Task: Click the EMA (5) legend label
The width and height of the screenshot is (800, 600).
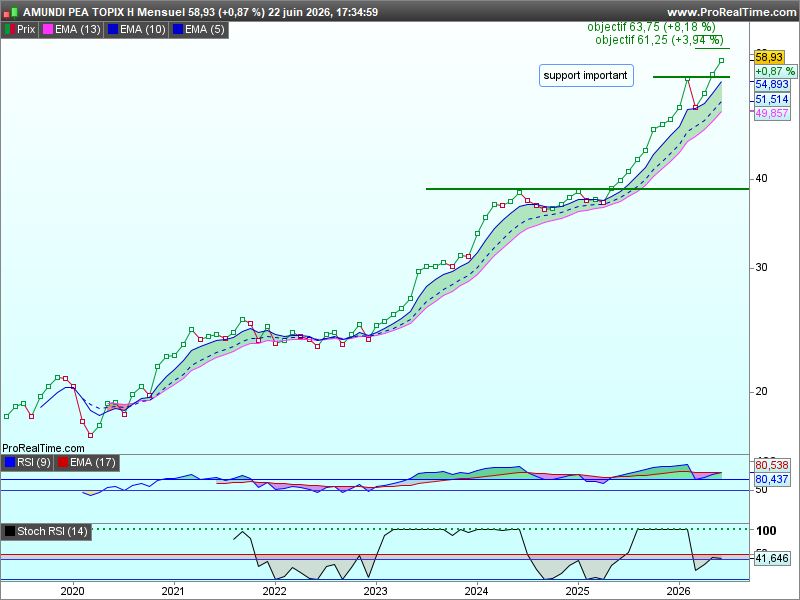Action: [205, 30]
